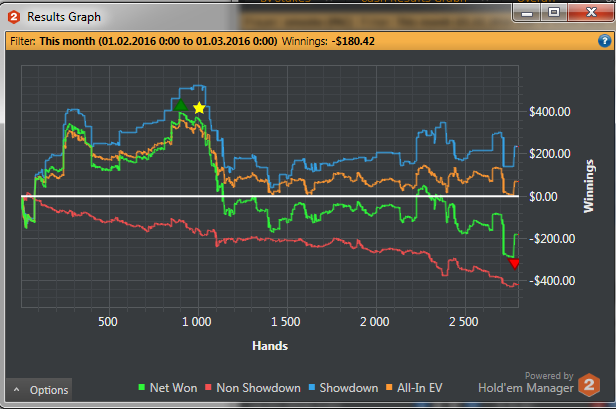This screenshot has width=616, height=409.
Task: Click the blue help question mark icon
Action: tap(604, 41)
